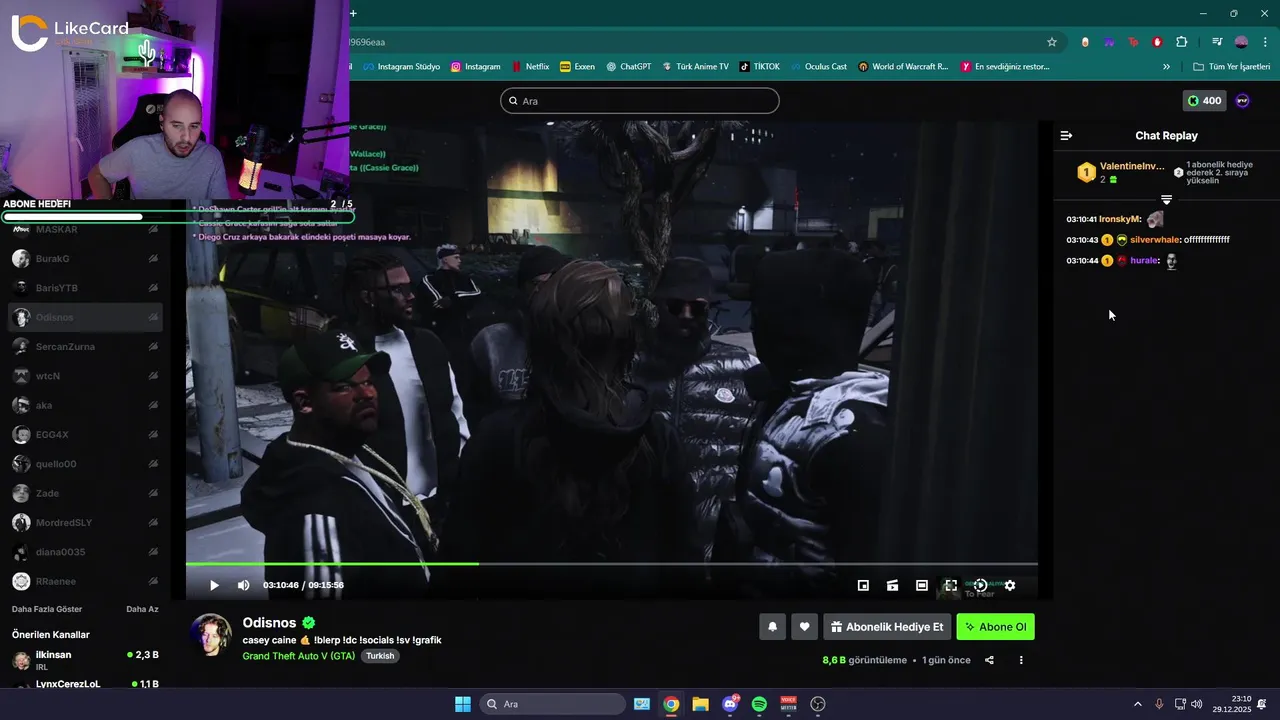
Task: Click silverwhale username in chat
Action: pos(1154,240)
